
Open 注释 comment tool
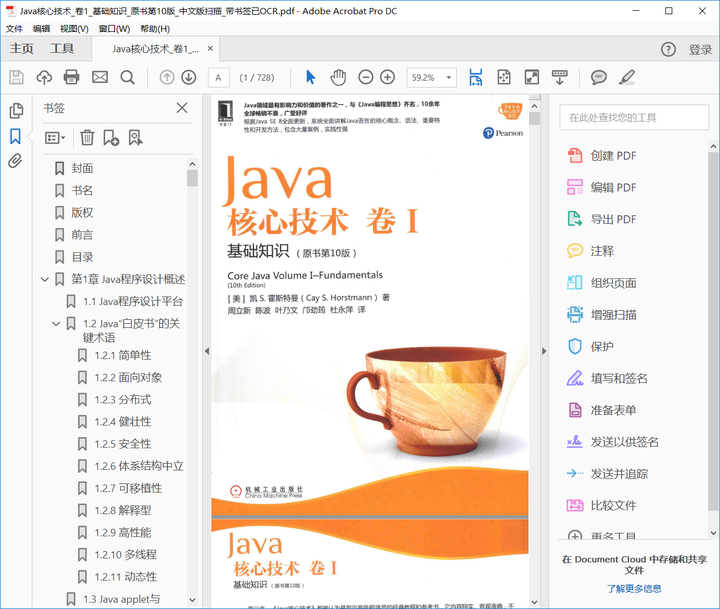[590, 251]
